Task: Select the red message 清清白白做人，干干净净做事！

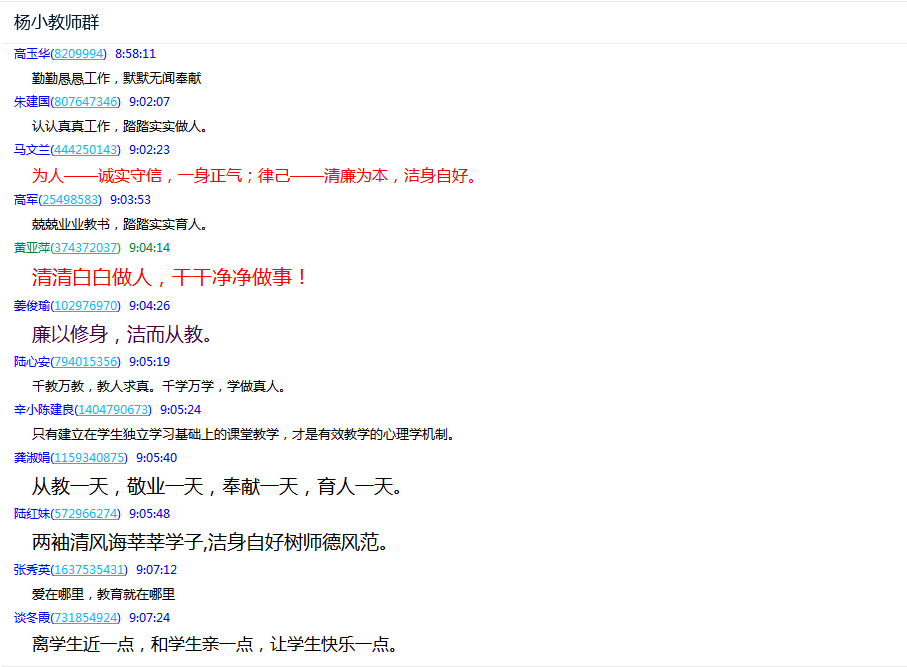Action: pos(171,277)
